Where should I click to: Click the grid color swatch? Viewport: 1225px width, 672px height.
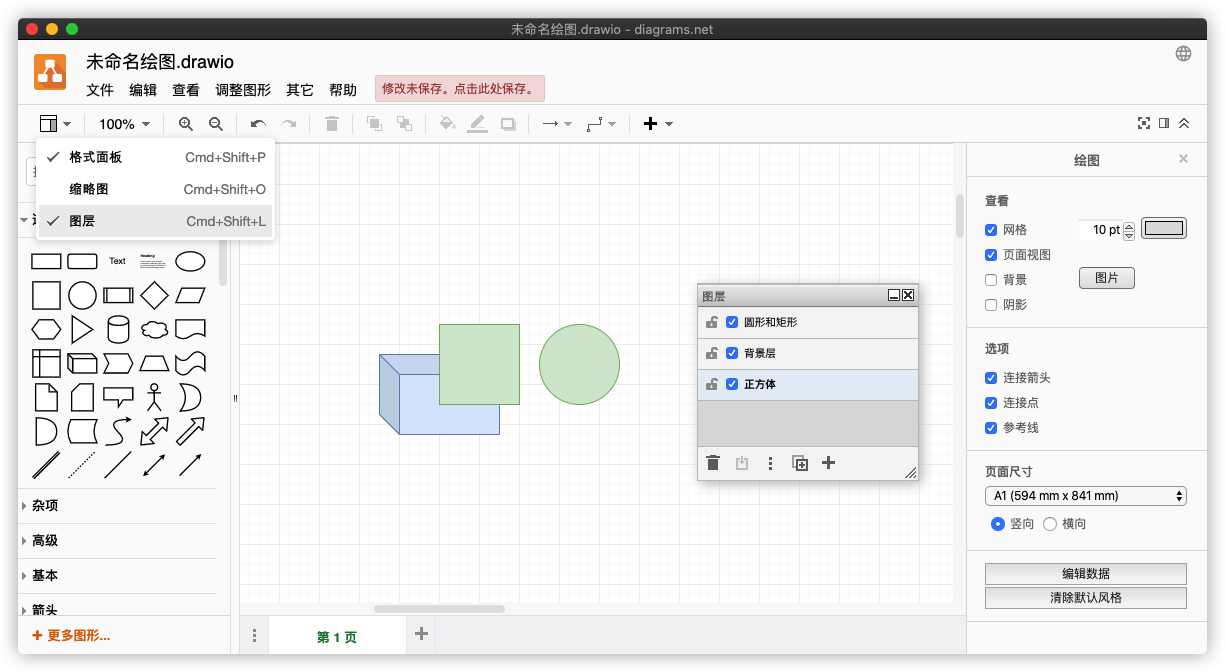point(1164,229)
